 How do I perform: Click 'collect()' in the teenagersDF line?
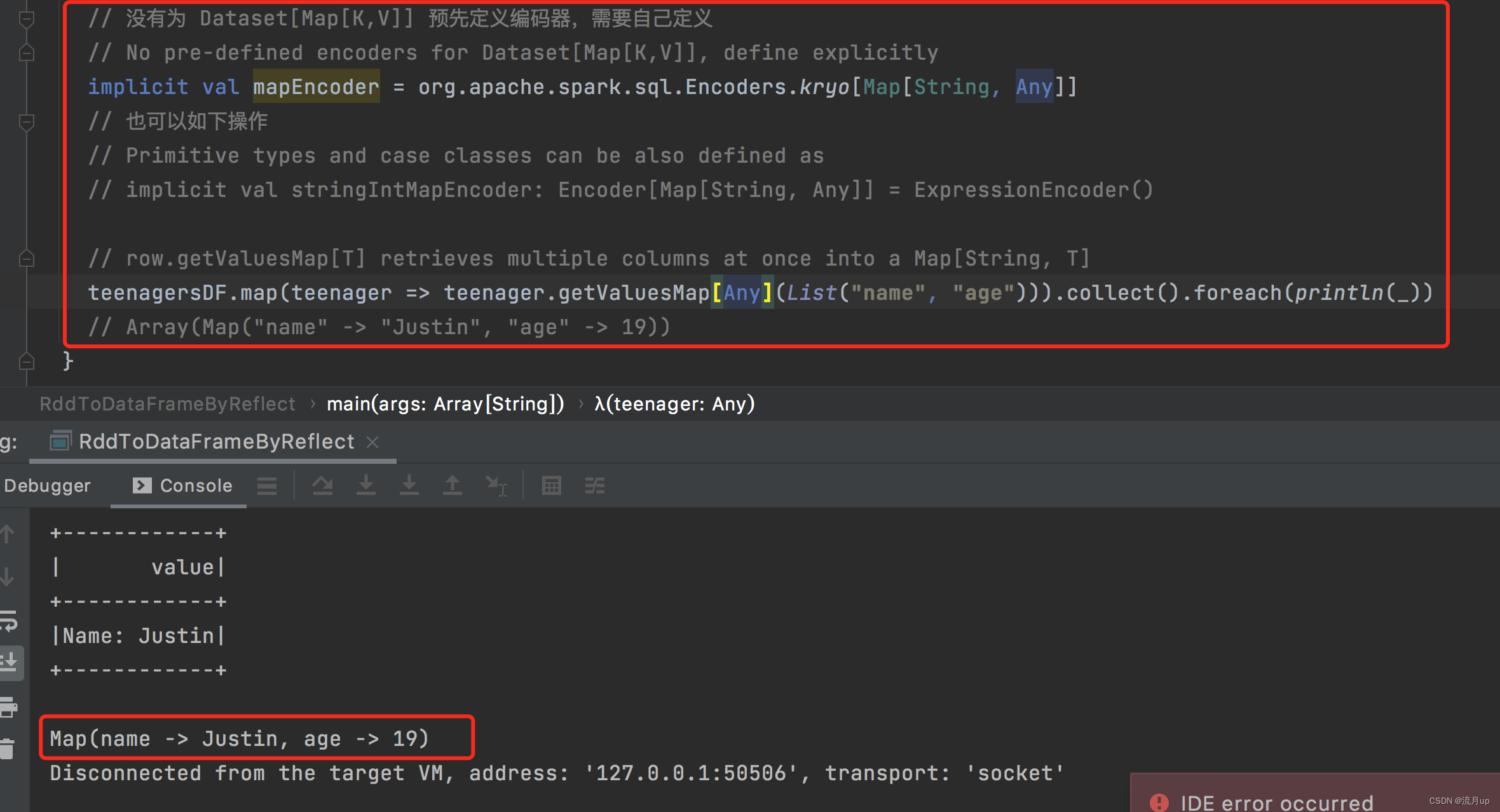(x=1123, y=293)
